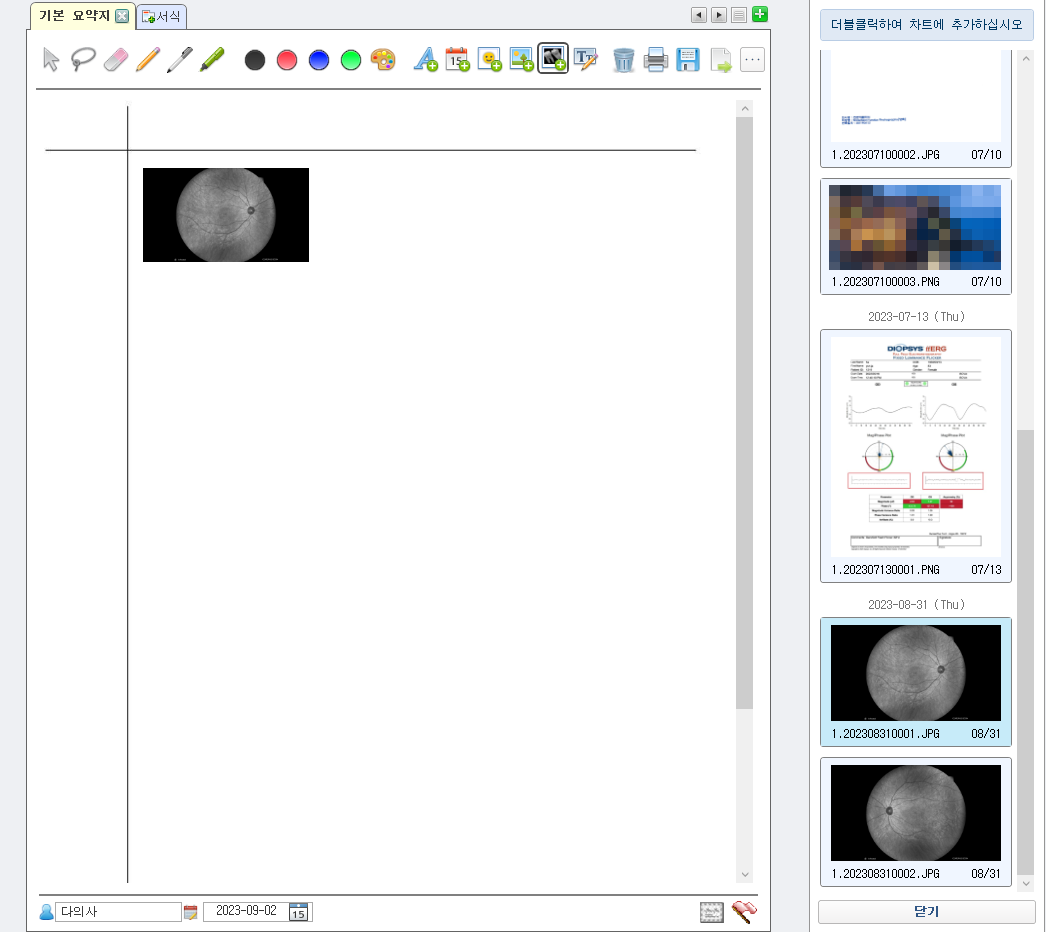The height and width of the screenshot is (932, 1046).
Task: Pick the eraser tool
Action: tap(116, 60)
